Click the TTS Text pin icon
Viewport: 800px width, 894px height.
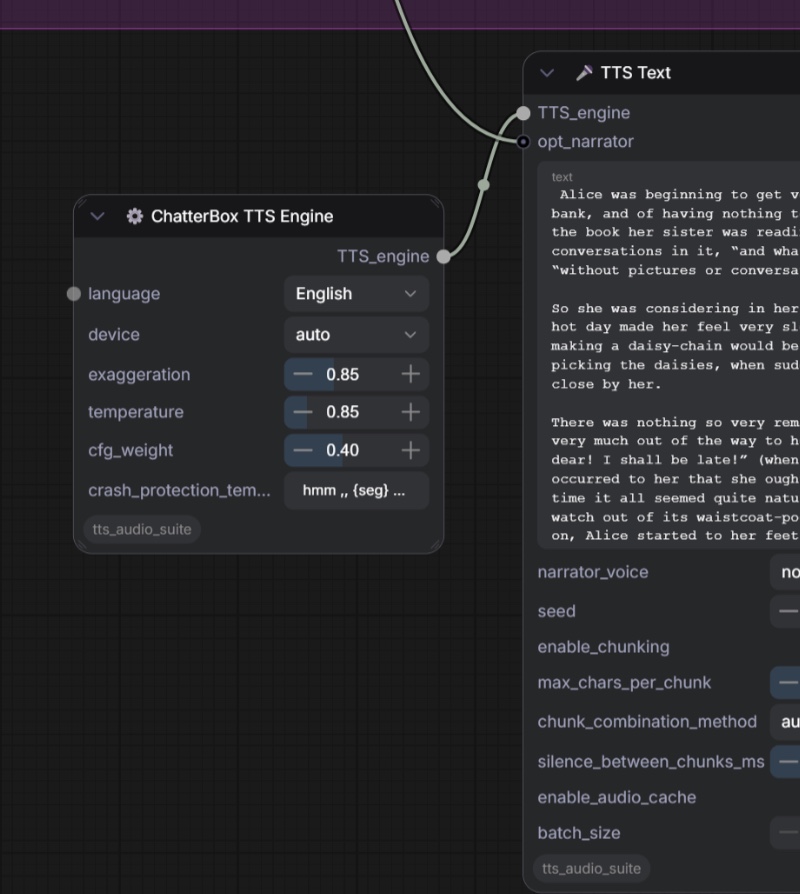[584, 73]
